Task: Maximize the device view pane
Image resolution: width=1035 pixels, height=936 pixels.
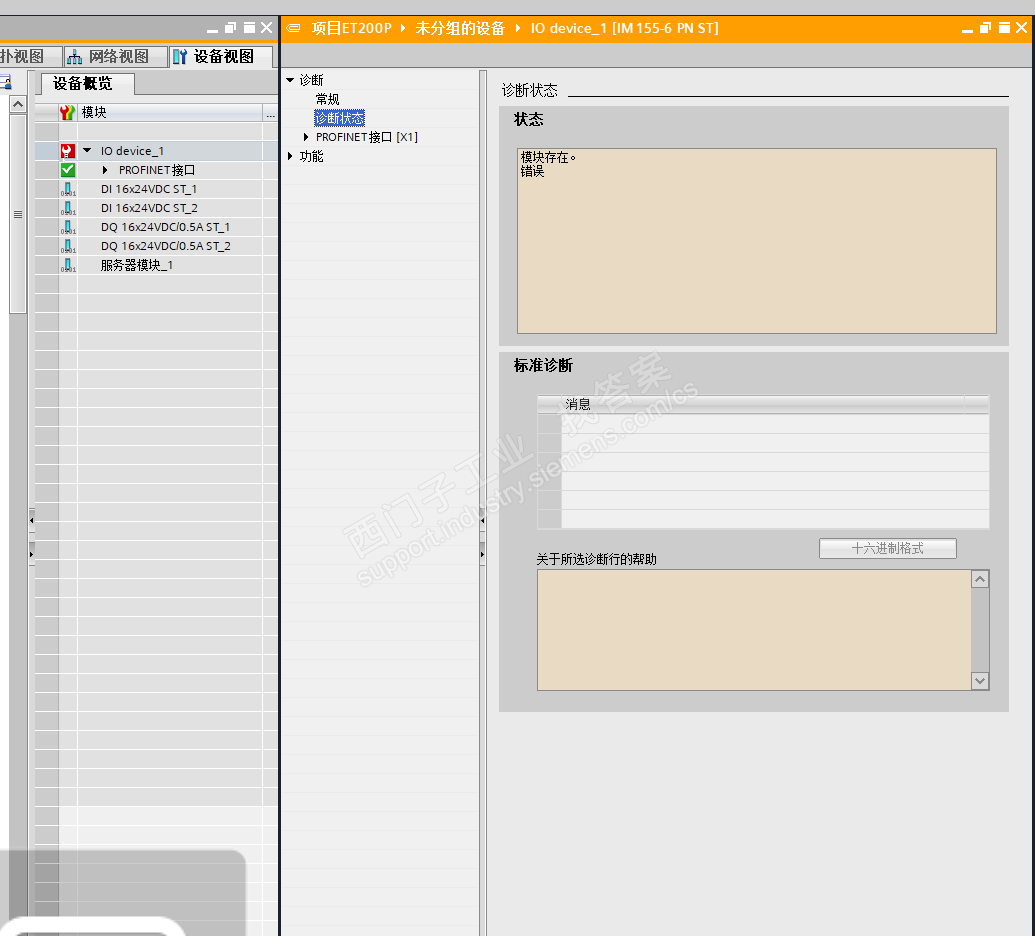Action: click(x=249, y=28)
